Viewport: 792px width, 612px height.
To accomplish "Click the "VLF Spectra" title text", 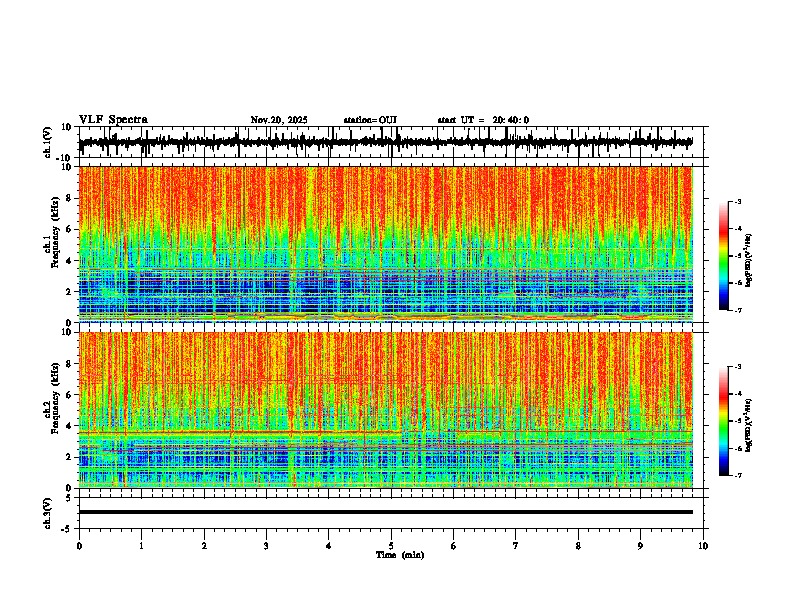I will 114,120.
